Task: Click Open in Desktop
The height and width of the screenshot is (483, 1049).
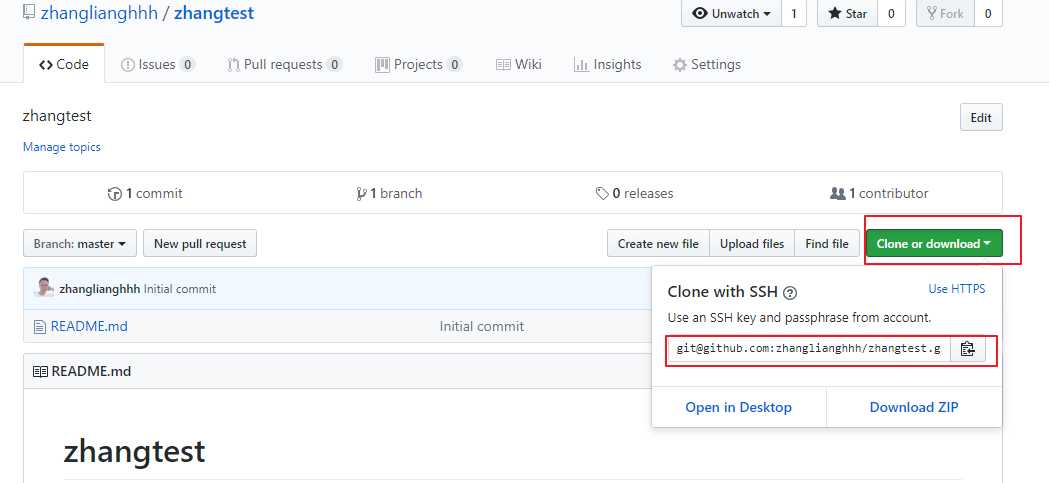Action: click(739, 407)
